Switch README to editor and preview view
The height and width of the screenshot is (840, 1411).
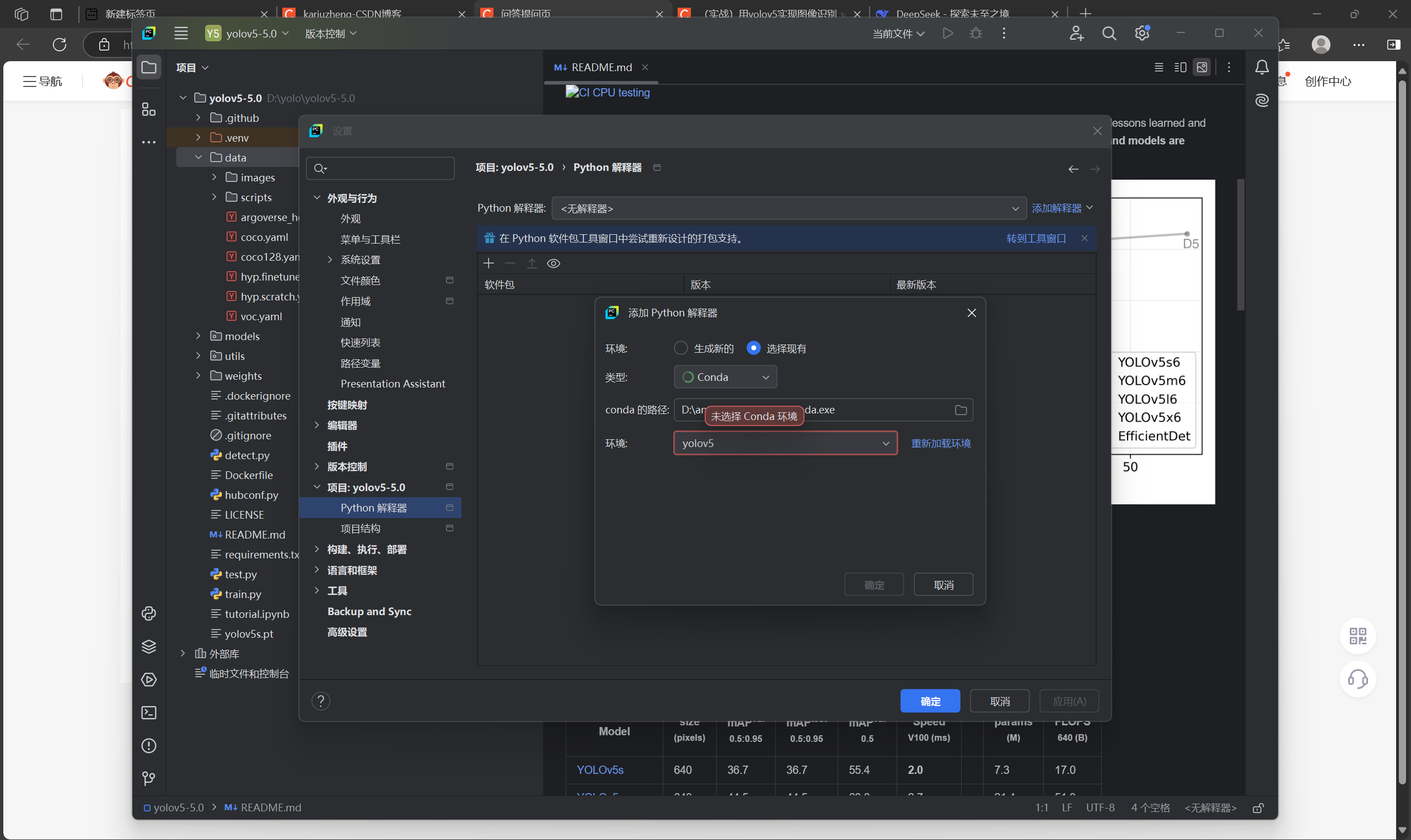[1181, 67]
